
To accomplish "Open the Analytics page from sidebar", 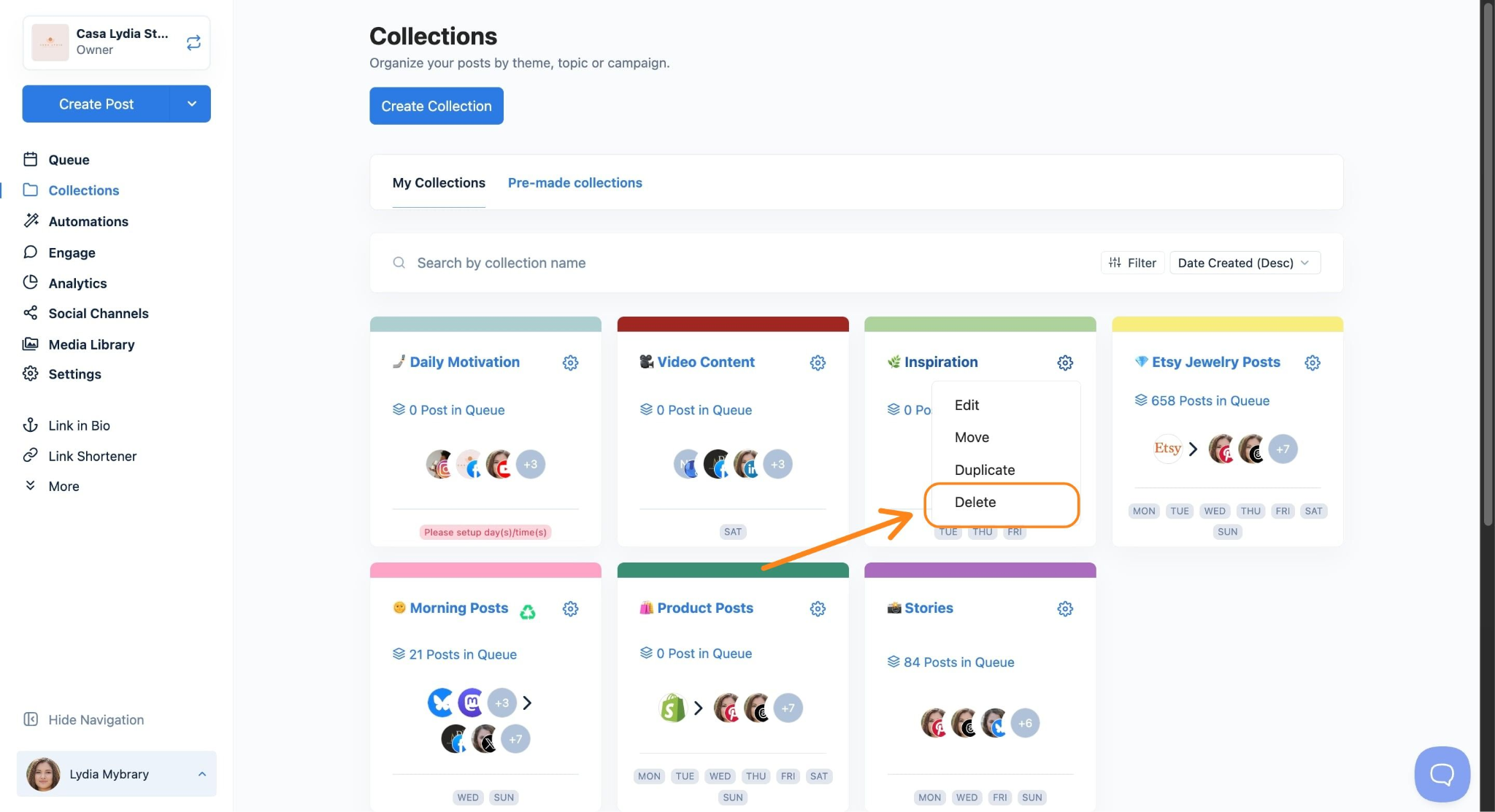I will pyautogui.click(x=77, y=283).
